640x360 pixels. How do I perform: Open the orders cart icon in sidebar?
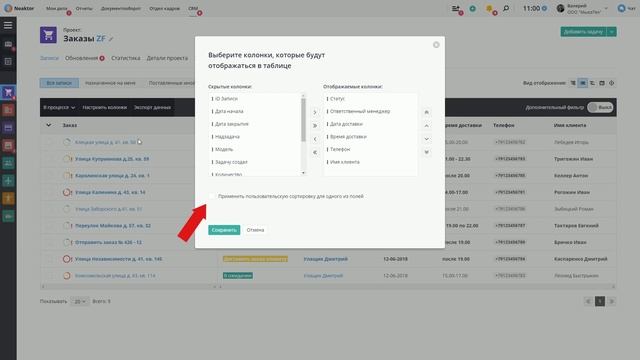click(x=8, y=93)
